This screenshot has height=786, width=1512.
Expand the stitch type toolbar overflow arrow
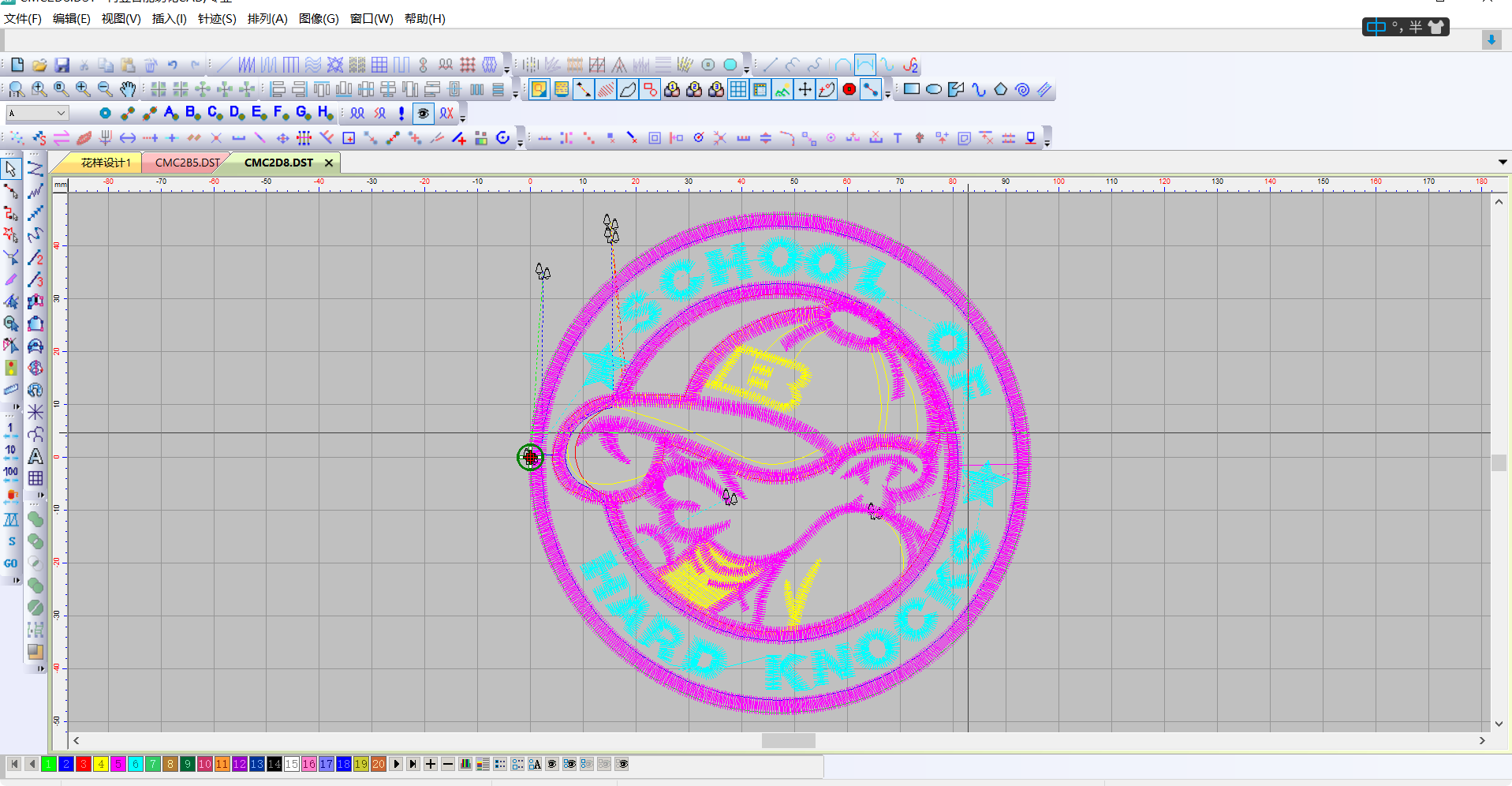(507, 69)
